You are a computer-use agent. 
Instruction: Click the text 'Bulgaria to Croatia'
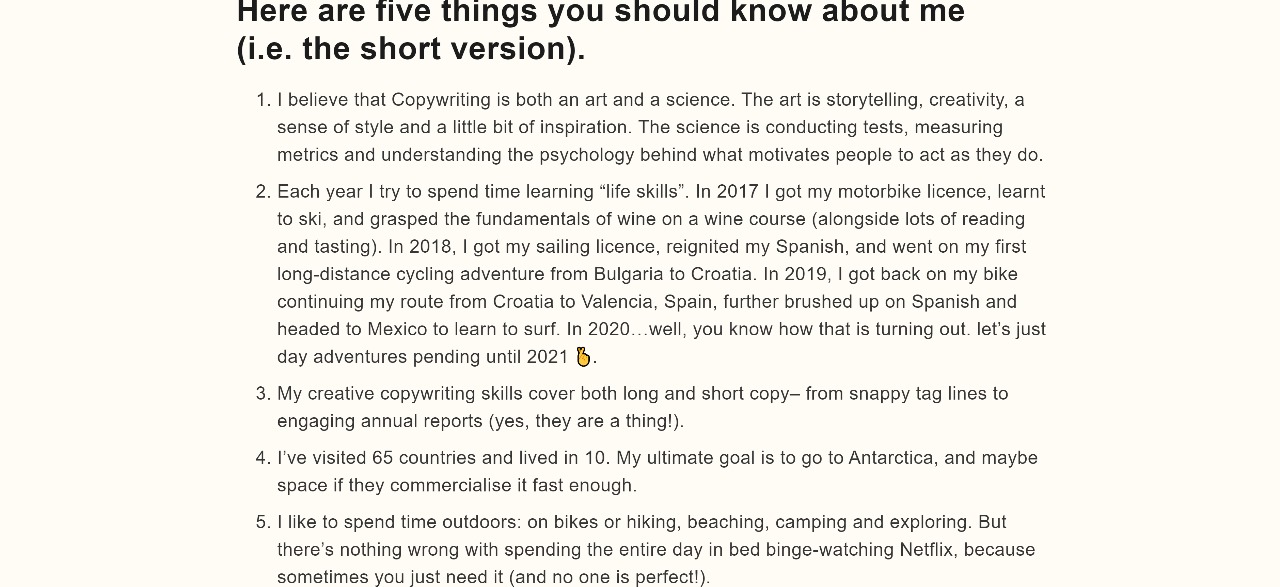coord(673,274)
